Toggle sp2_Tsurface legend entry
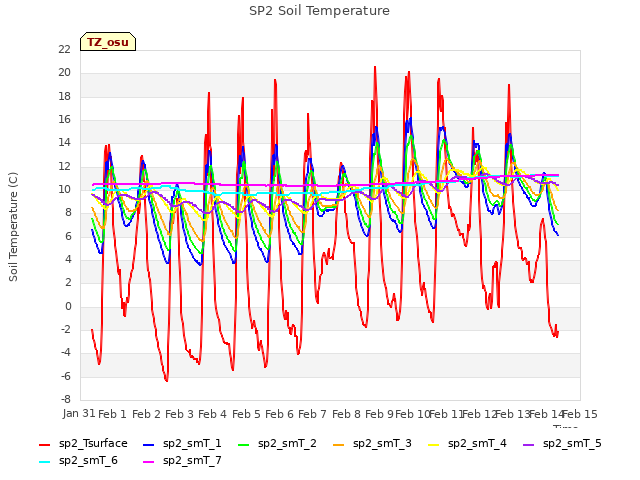The height and width of the screenshot is (480, 640). coord(83,443)
